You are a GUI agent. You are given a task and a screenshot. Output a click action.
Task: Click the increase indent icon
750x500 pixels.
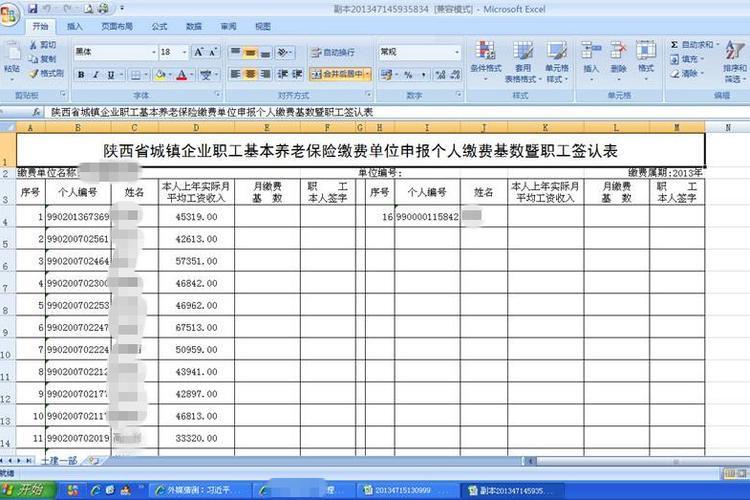pyautogui.click(x=297, y=74)
